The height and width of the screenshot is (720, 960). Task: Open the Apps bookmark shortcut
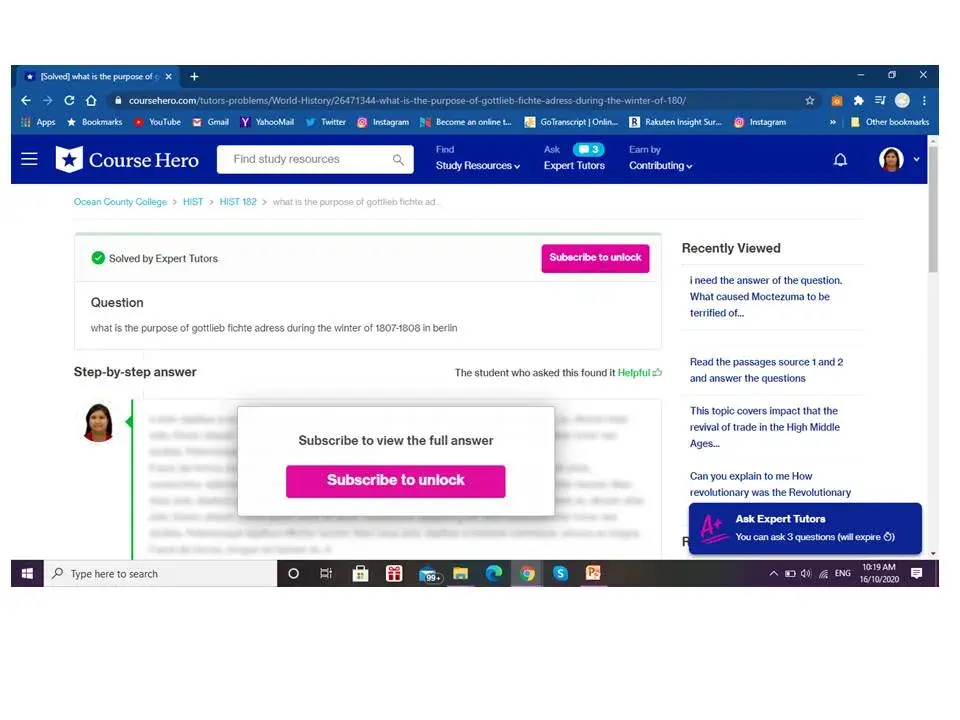coord(38,122)
